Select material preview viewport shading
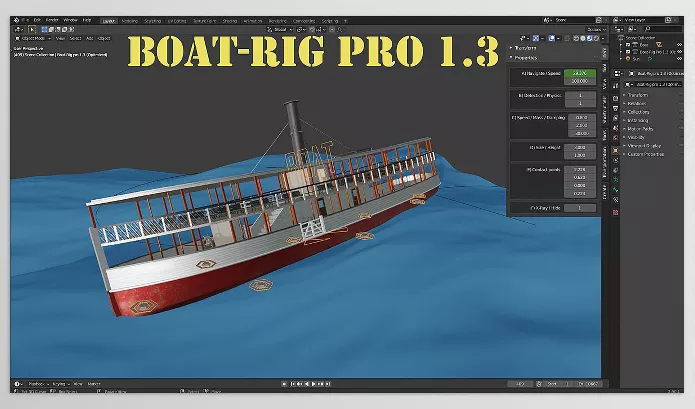The height and width of the screenshot is (409, 695). [x=590, y=38]
